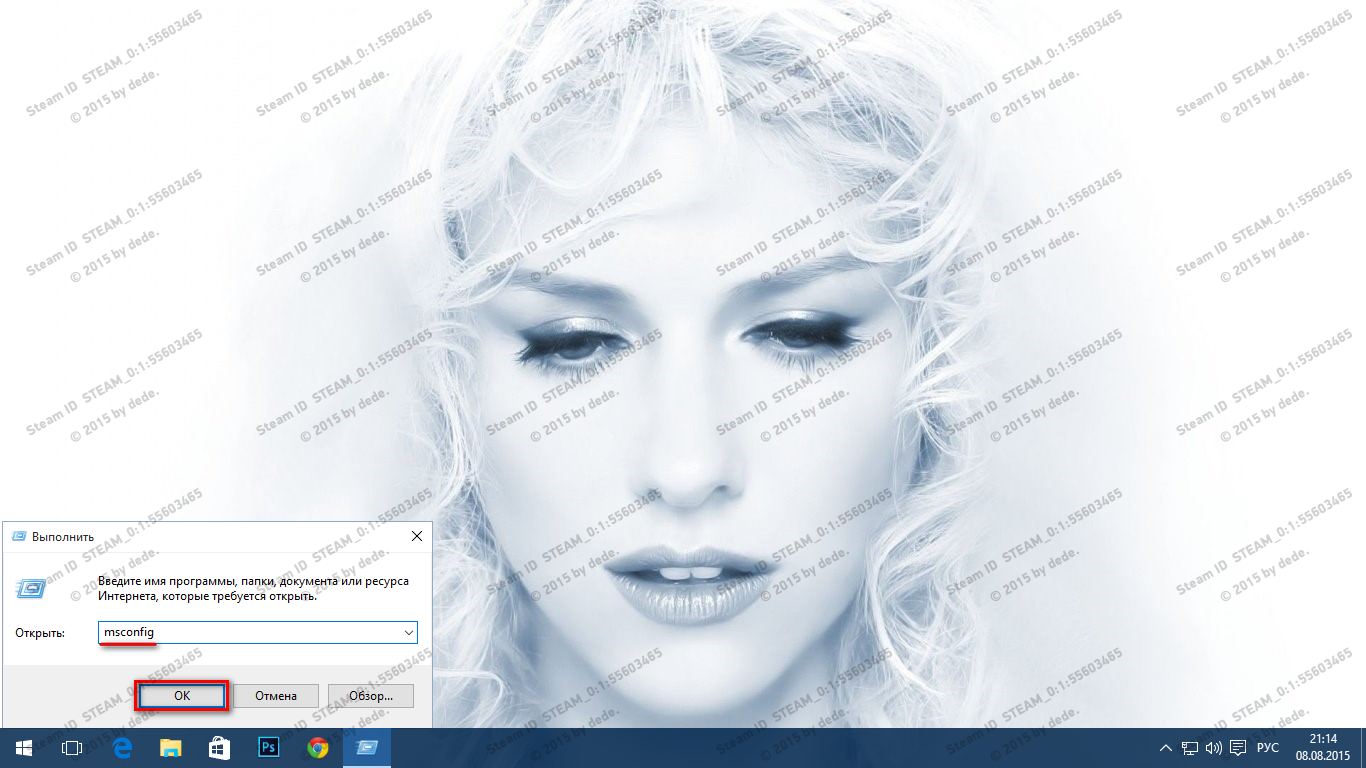Close the Выполнить dialog
This screenshot has width=1366, height=768.
coord(417,537)
